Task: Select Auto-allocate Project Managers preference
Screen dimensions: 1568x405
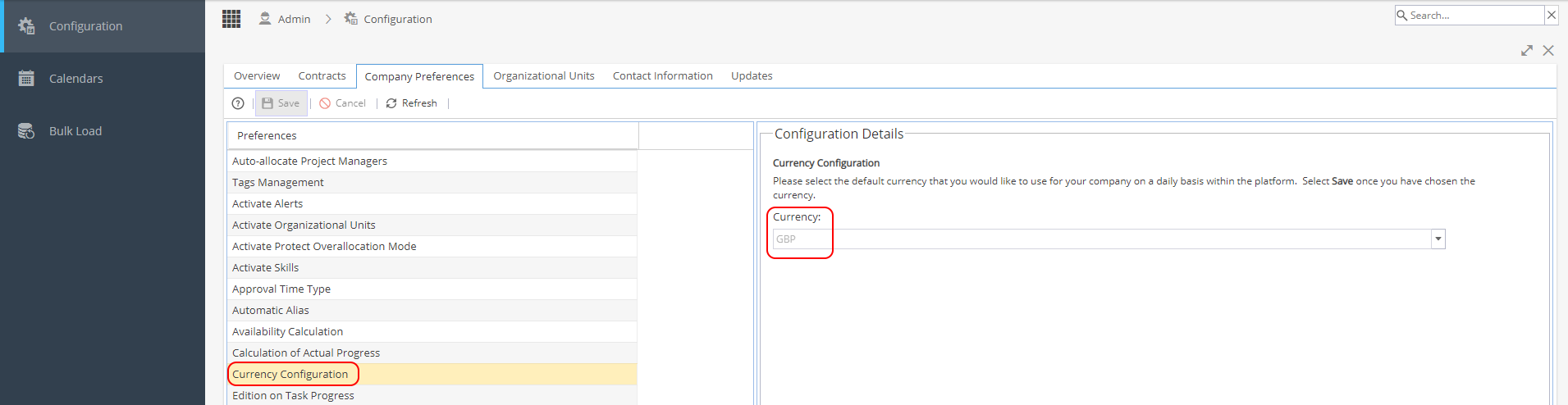Action: 432,161
